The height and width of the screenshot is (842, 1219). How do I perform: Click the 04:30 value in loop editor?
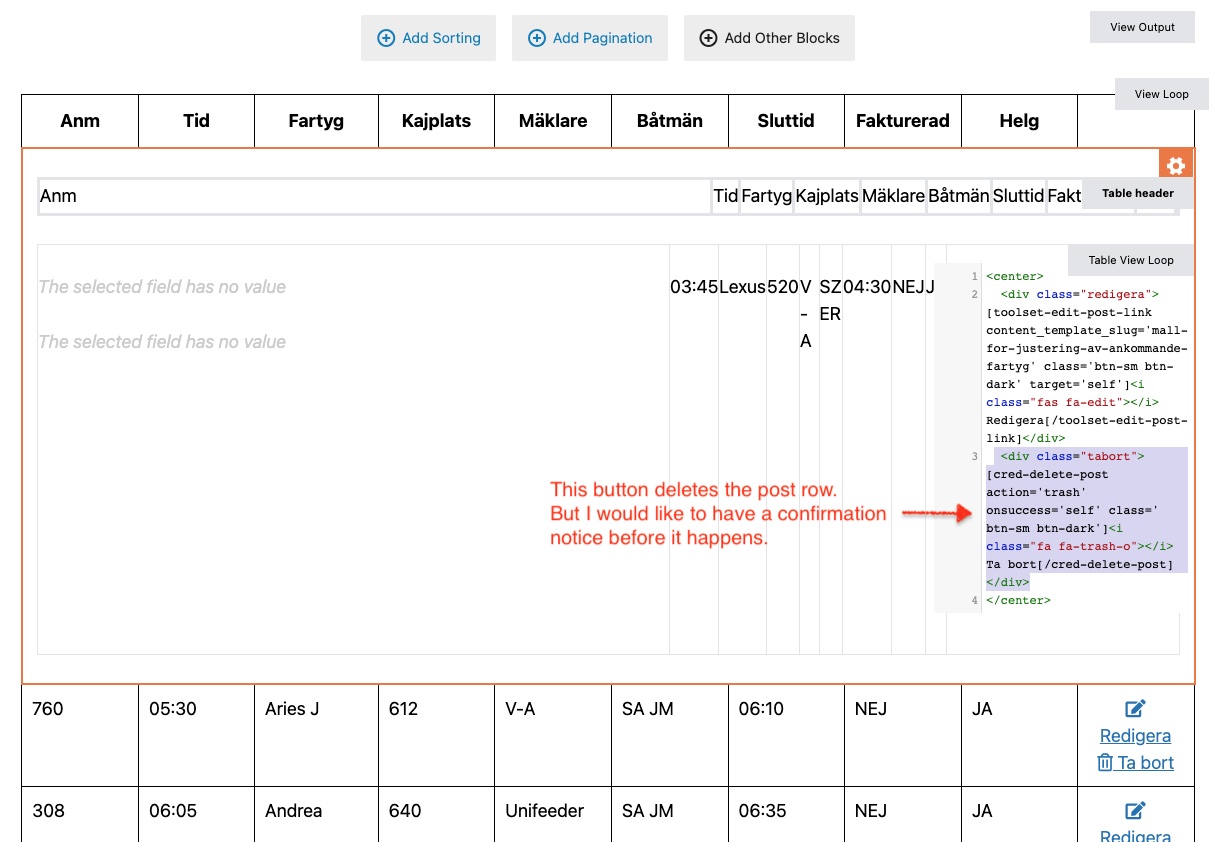tap(868, 287)
